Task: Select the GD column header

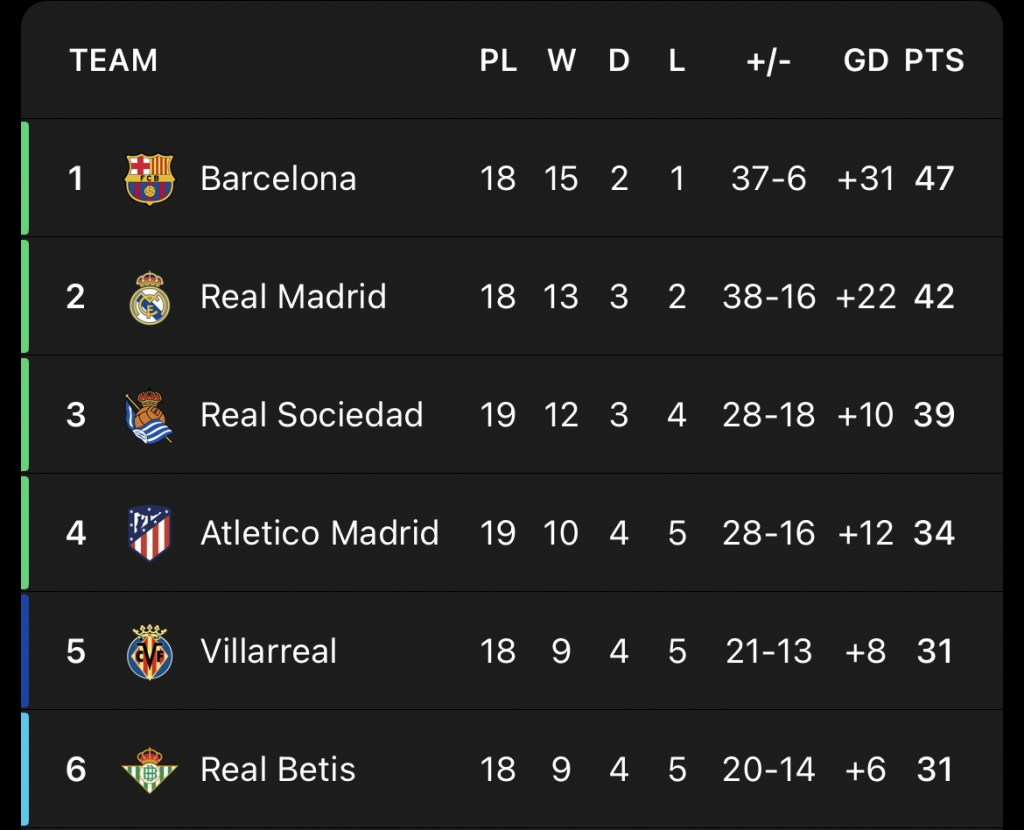Action: coord(866,60)
